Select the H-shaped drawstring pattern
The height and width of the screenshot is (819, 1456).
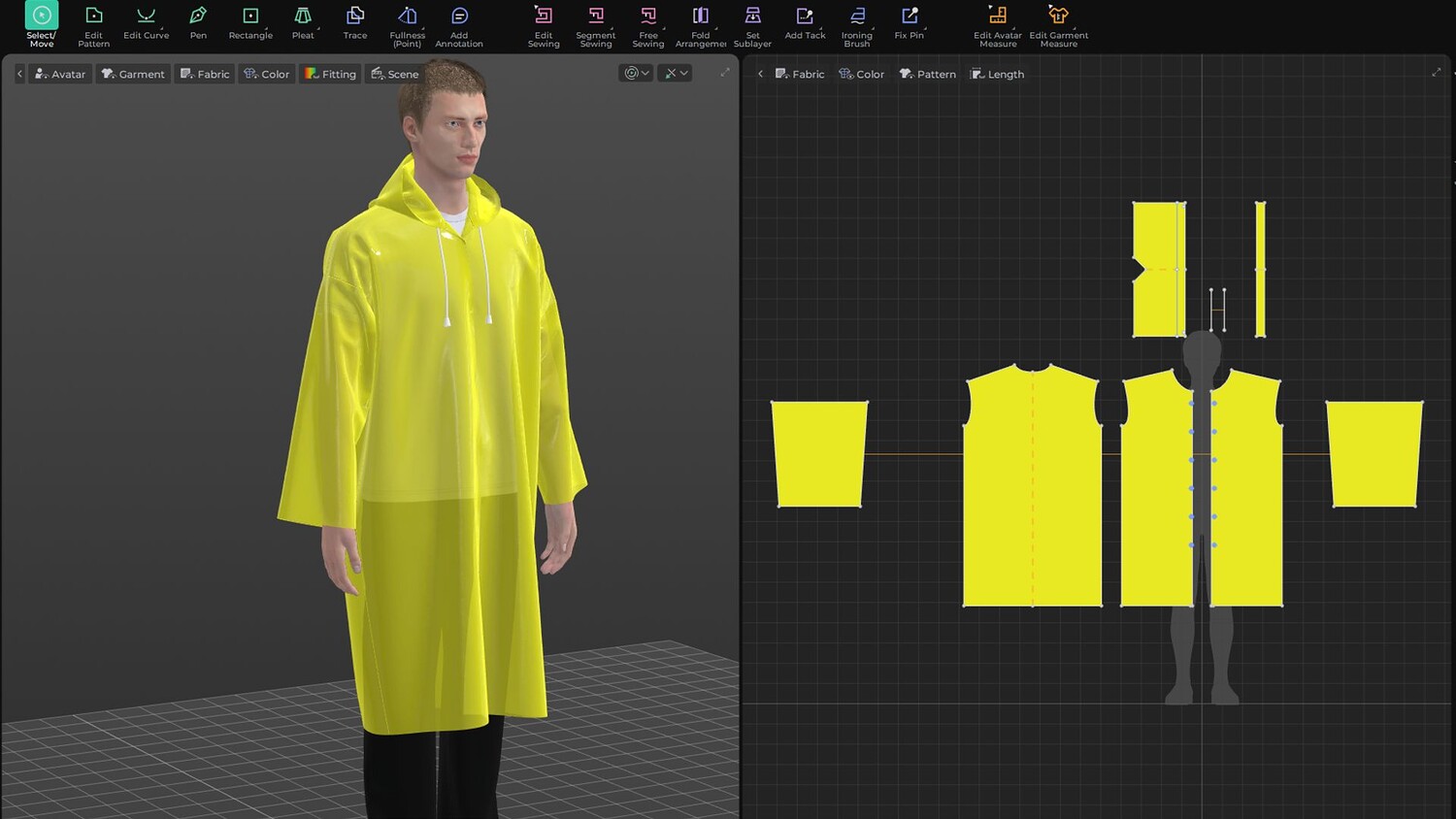point(1217,310)
